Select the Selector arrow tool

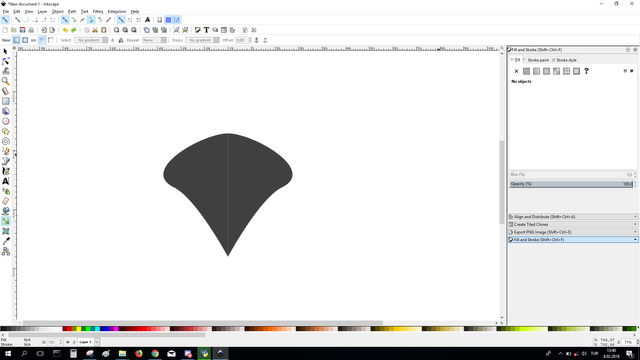click(5, 51)
